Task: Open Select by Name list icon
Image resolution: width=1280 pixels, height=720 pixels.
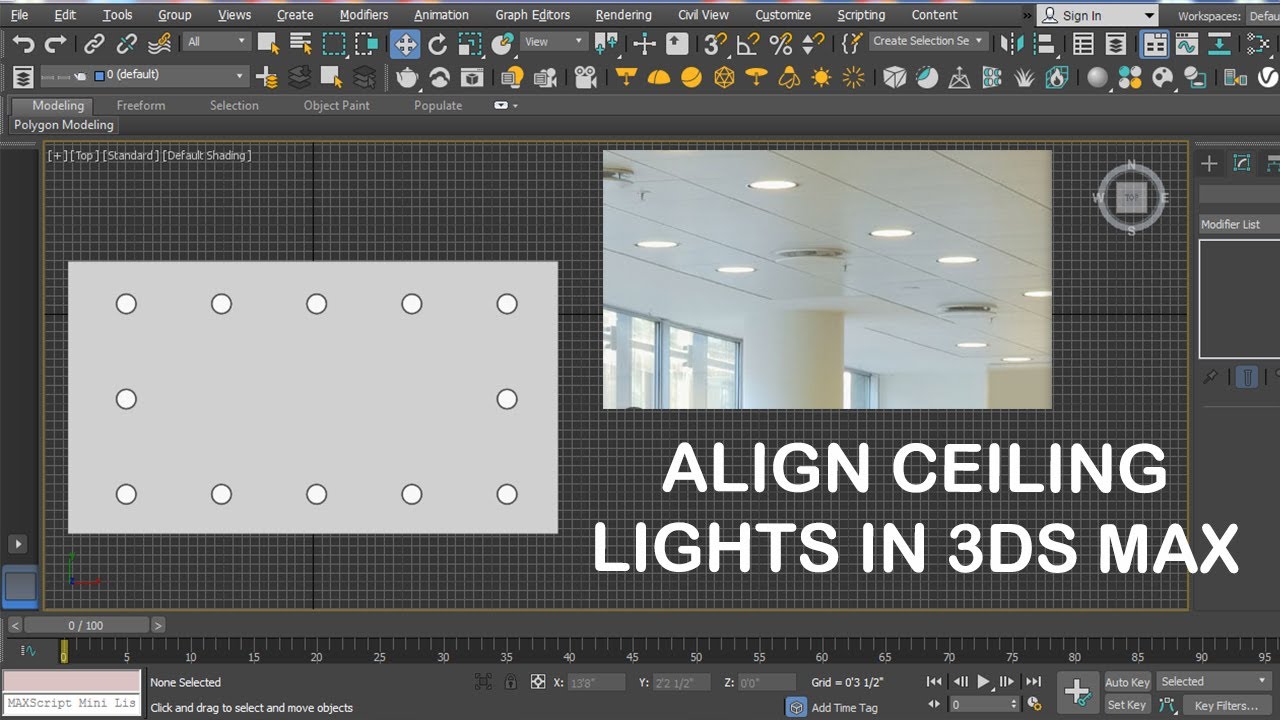Action: (x=301, y=43)
